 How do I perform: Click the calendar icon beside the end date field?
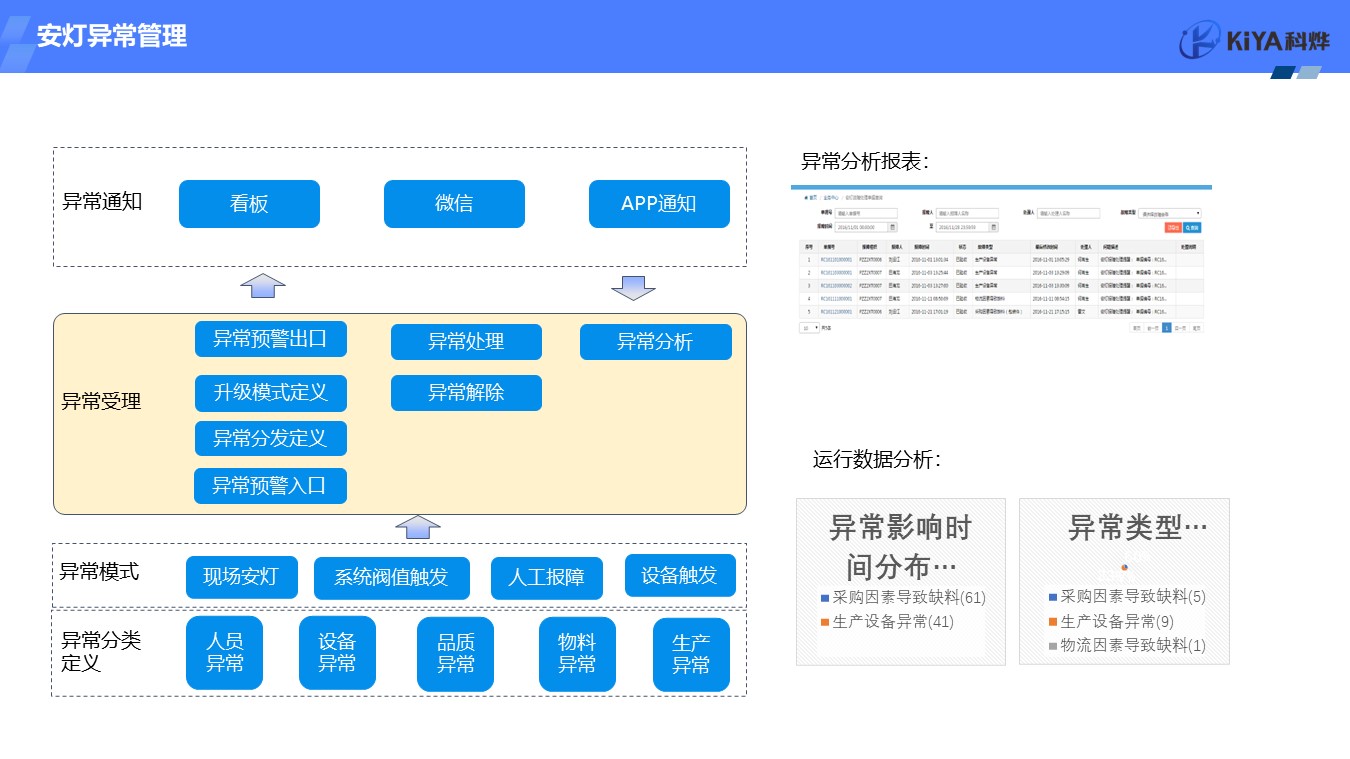992,227
